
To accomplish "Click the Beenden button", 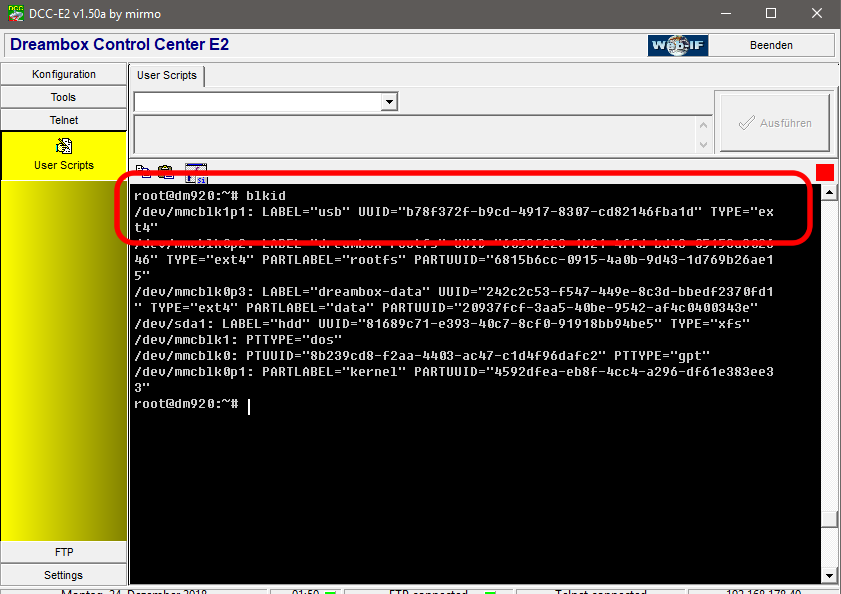I will 771,45.
